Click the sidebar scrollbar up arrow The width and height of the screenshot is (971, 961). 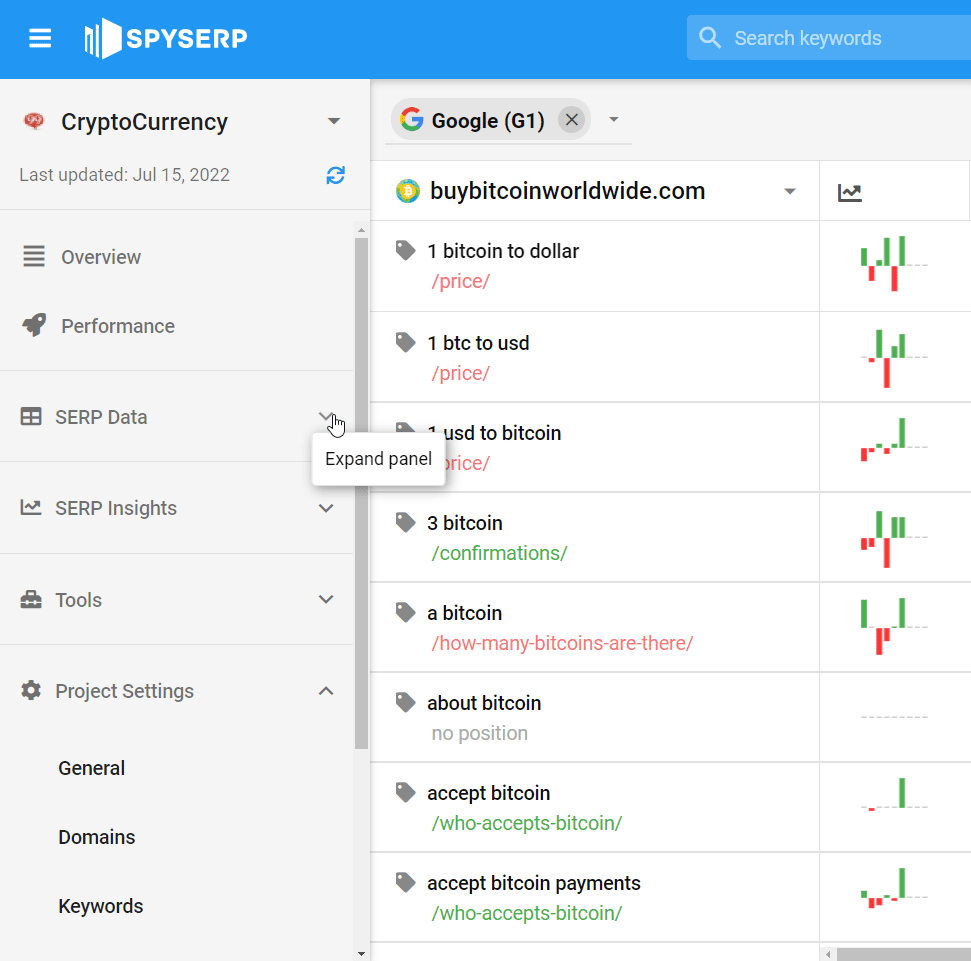tap(362, 230)
